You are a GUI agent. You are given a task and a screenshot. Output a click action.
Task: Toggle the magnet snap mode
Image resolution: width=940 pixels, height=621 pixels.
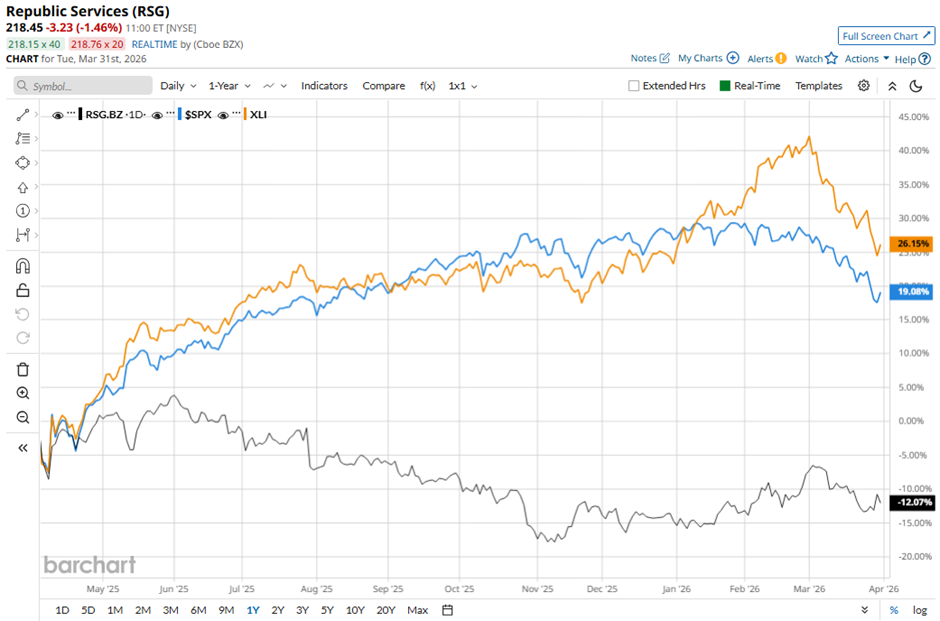pyautogui.click(x=23, y=266)
